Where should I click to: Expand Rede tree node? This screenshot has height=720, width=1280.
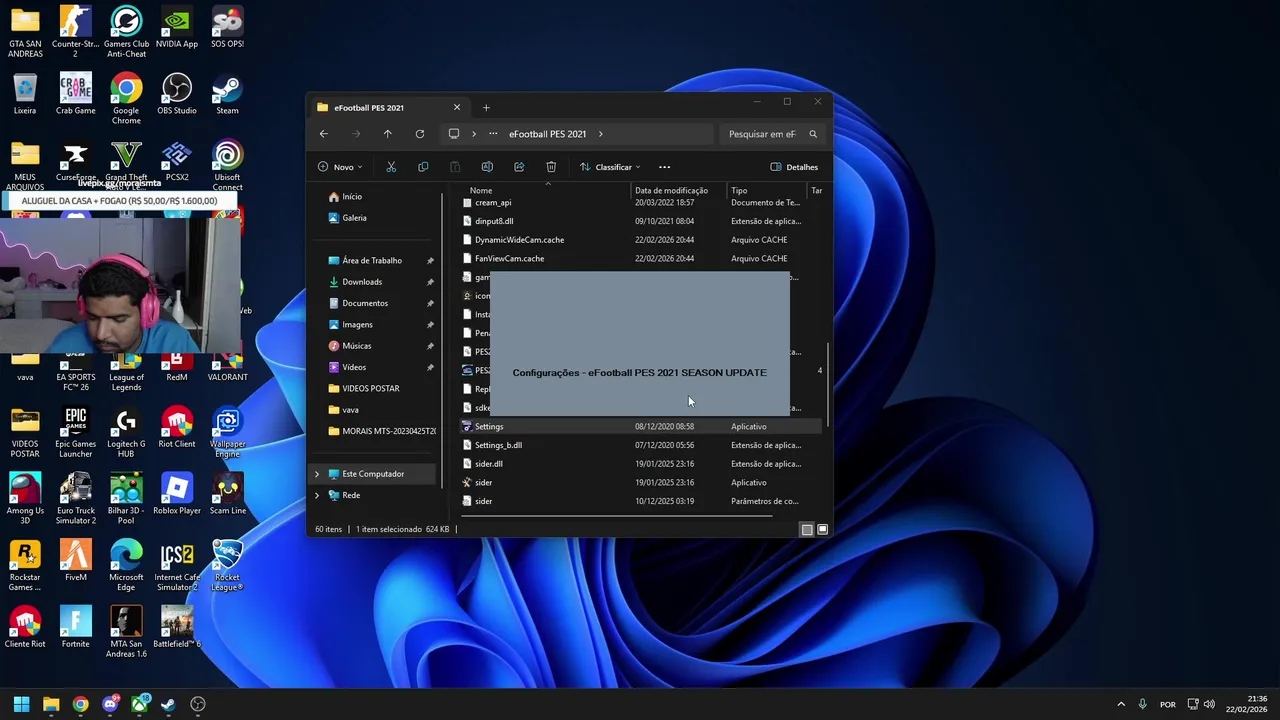coord(317,495)
